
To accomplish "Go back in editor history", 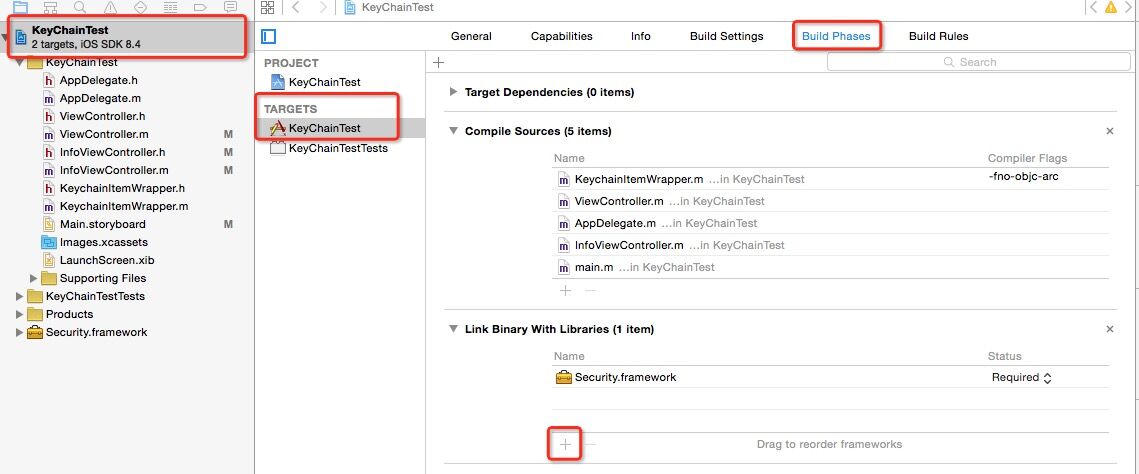I will pos(295,7).
